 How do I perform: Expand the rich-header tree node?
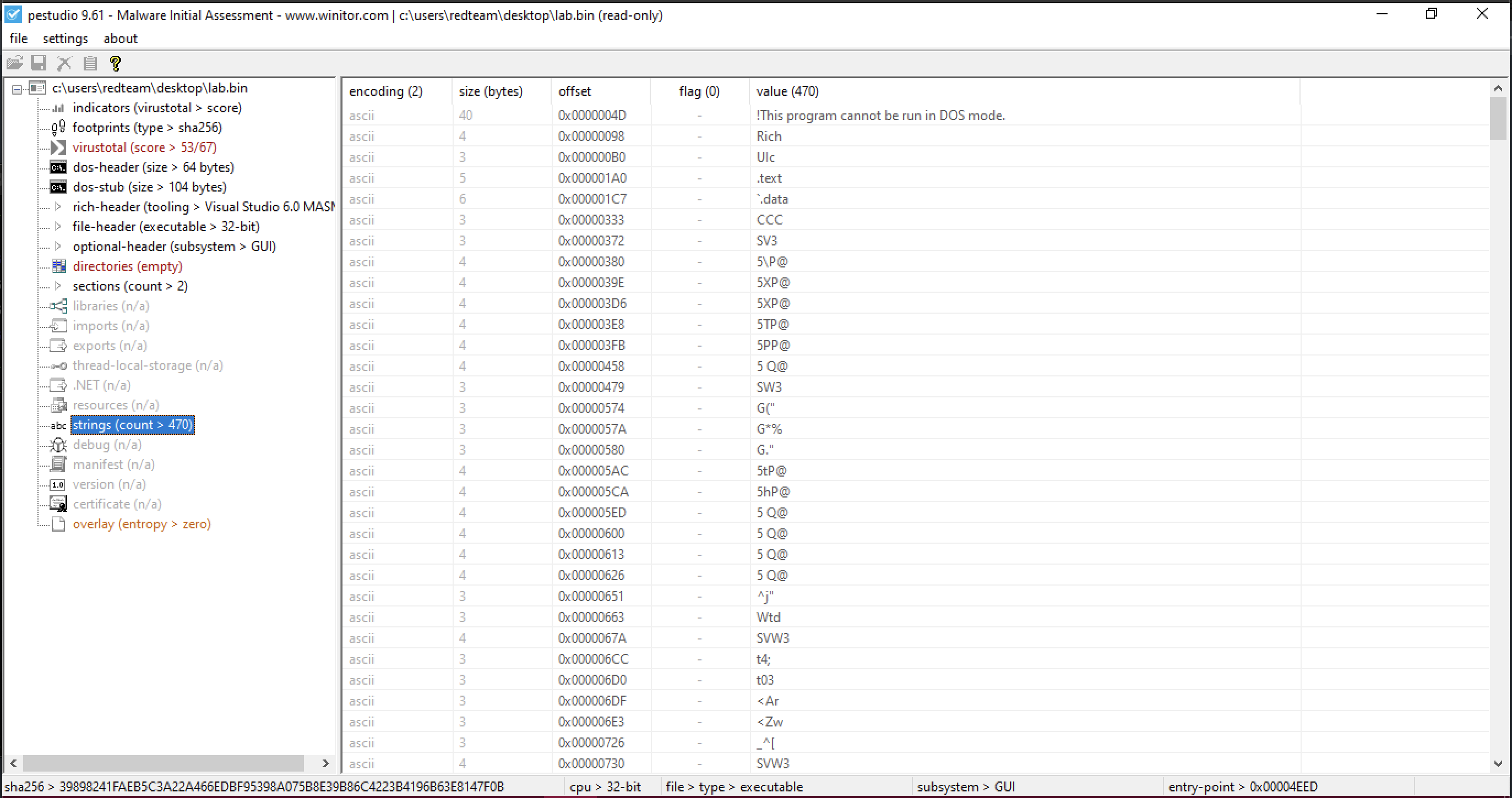pos(57,206)
